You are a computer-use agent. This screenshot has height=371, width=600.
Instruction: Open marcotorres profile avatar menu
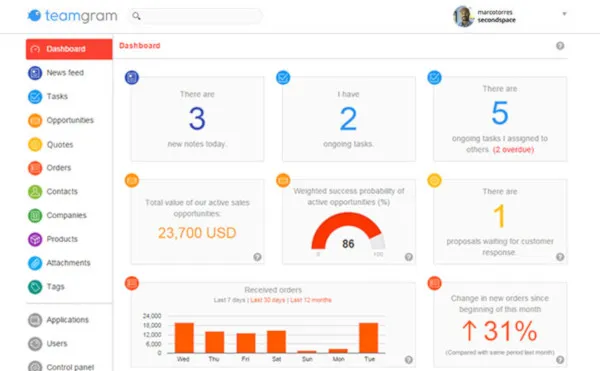coord(463,16)
